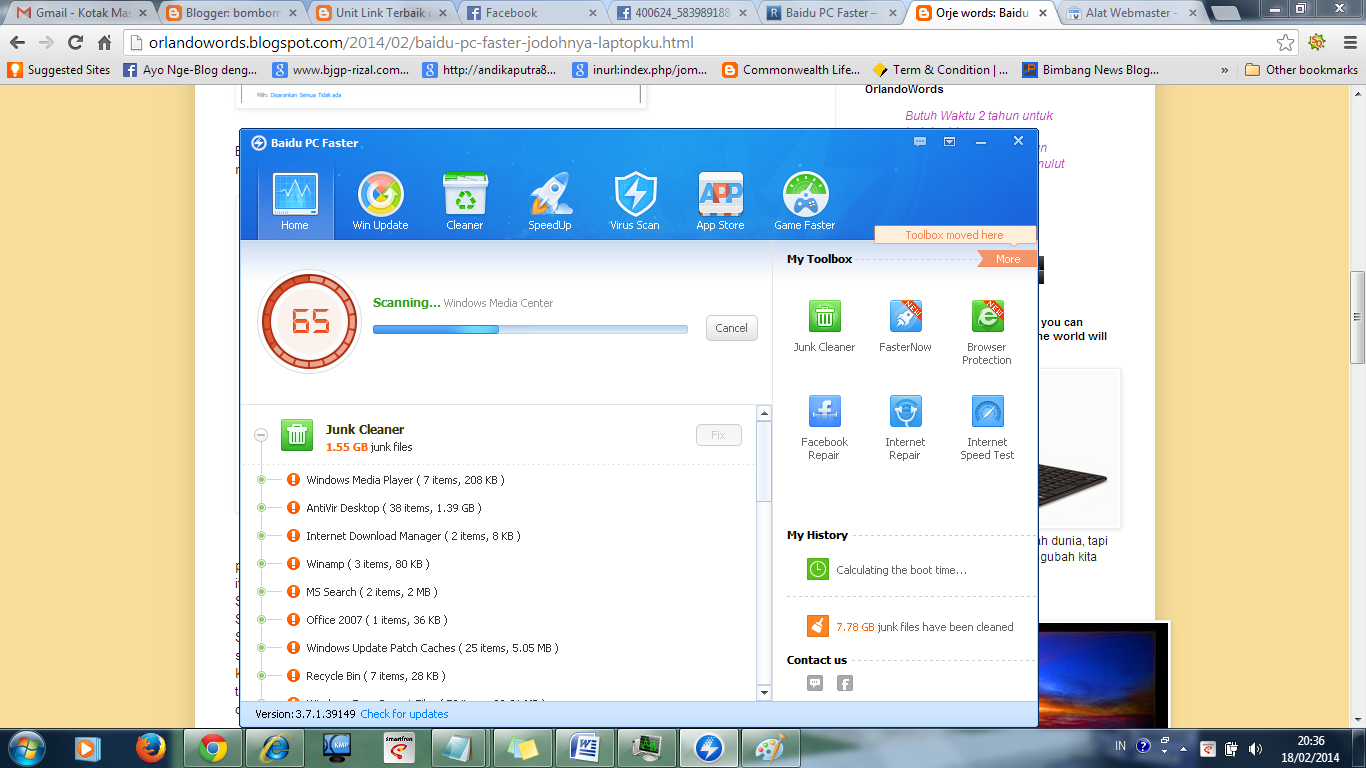Switch to the Alat Webmaster tab
The width and height of the screenshot is (1366, 768).
point(1130,13)
